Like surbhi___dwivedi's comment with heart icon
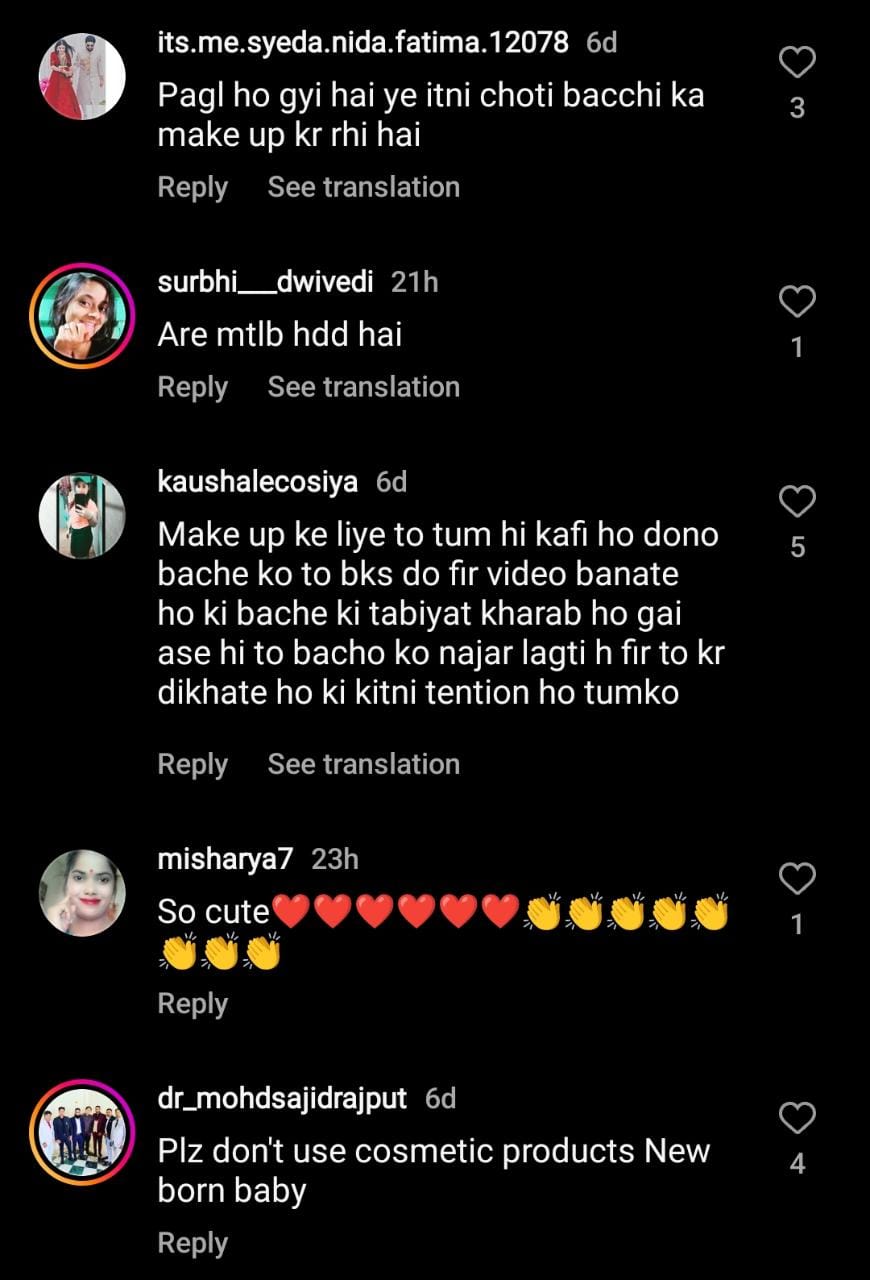Image resolution: width=870 pixels, height=1280 pixels. (x=797, y=302)
